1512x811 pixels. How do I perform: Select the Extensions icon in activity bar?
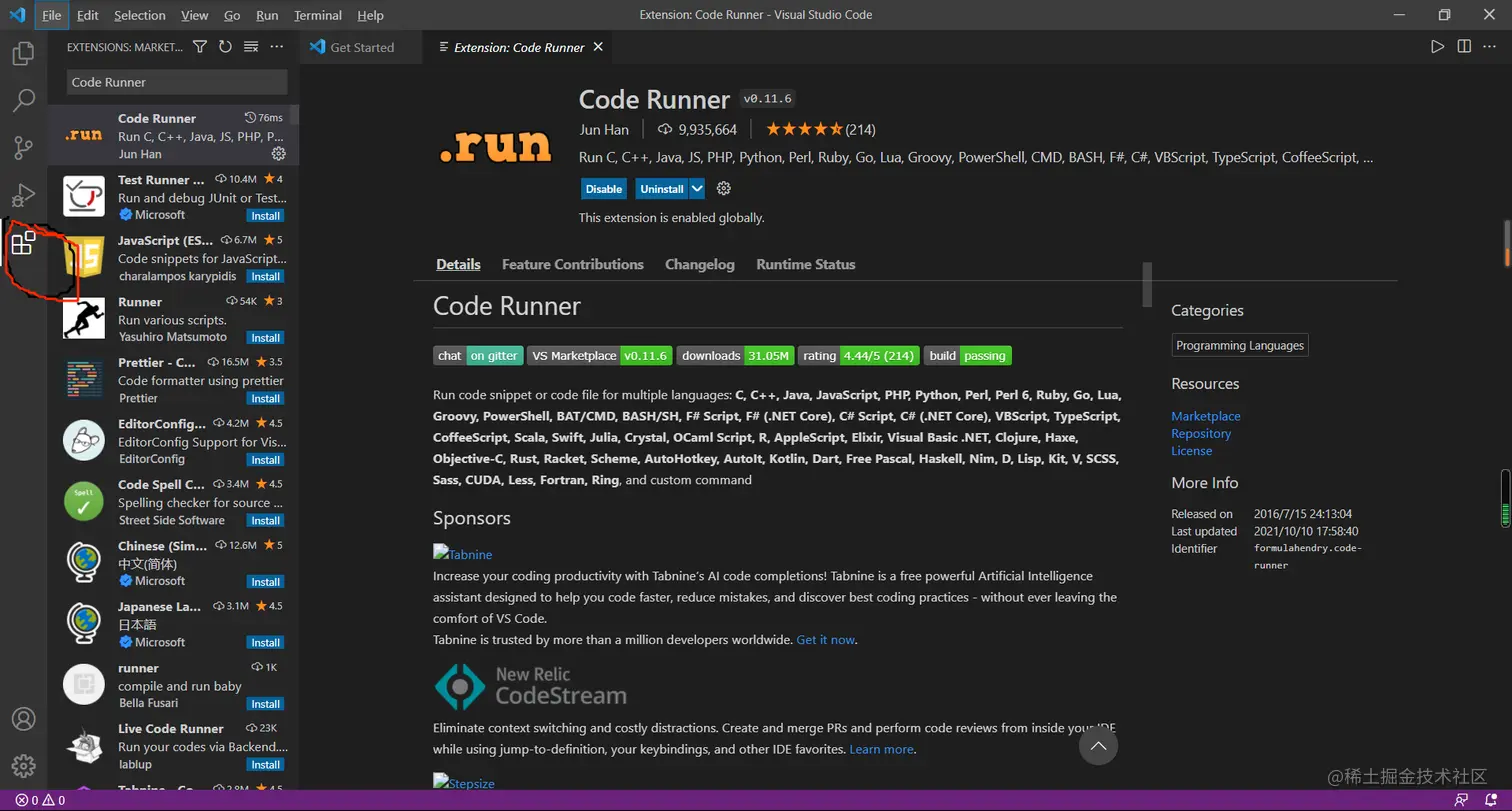tap(23, 243)
